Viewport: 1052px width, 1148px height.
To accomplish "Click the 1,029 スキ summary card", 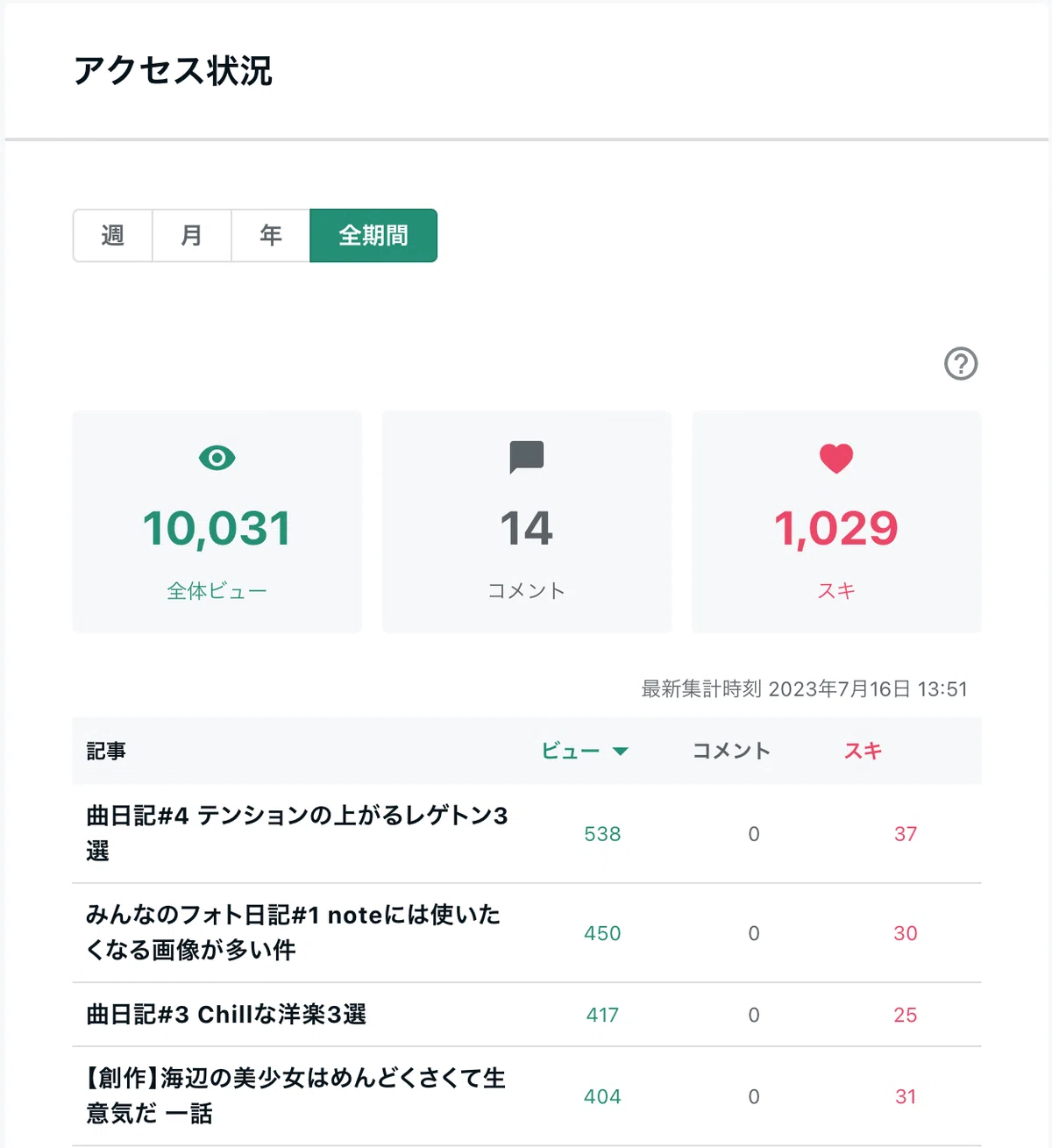I will 836,522.
